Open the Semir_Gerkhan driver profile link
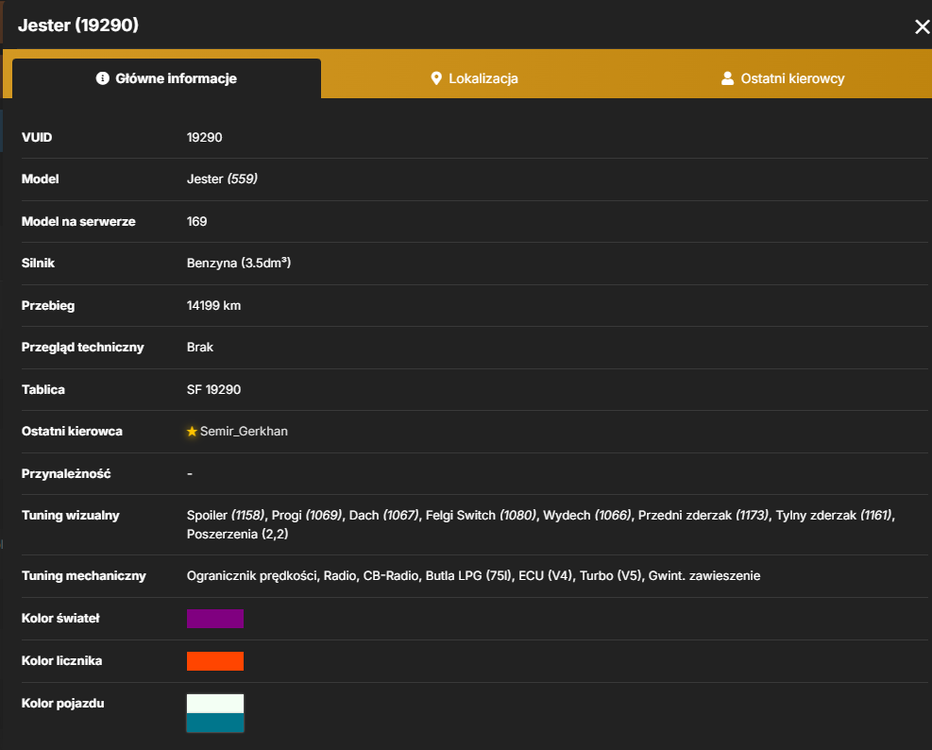Image resolution: width=932 pixels, height=750 pixels. point(244,431)
